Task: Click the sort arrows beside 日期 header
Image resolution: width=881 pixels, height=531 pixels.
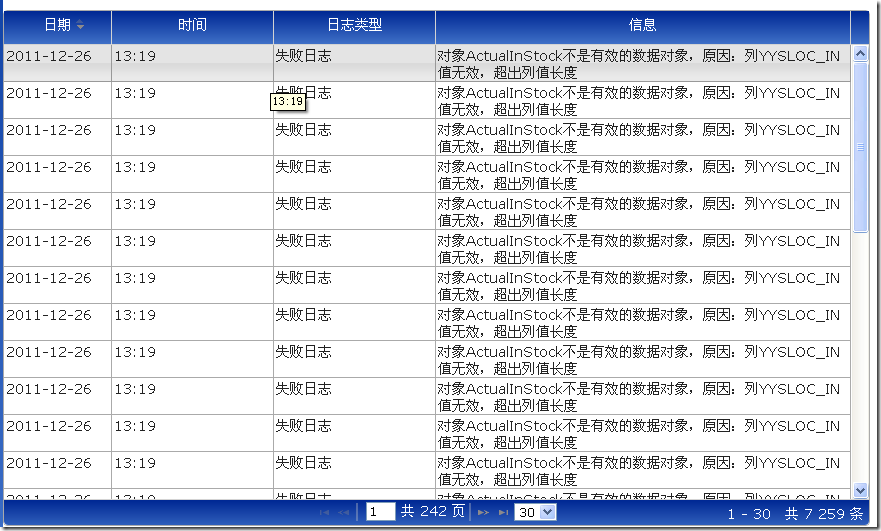Action: pos(80,25)
